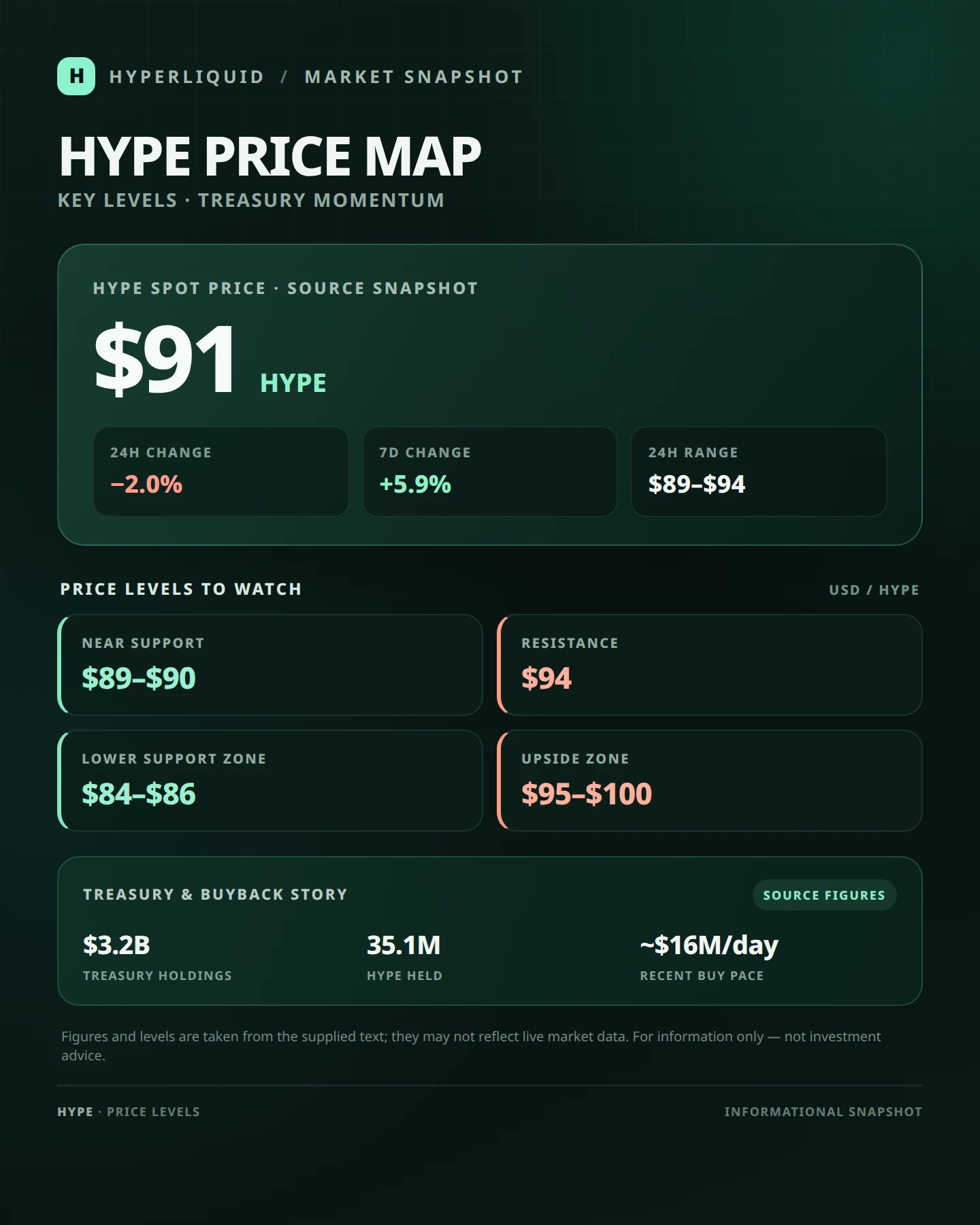Open the 7D Change +5.9% card
The height and width of the screenshot is (1225, 980).
[x=490, y=472]
